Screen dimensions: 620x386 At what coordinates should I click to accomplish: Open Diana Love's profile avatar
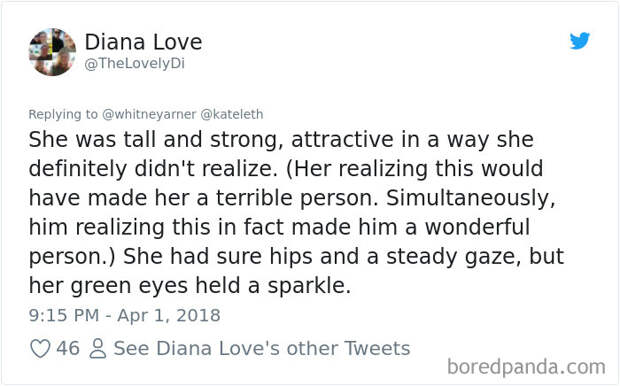pos(53,52)
